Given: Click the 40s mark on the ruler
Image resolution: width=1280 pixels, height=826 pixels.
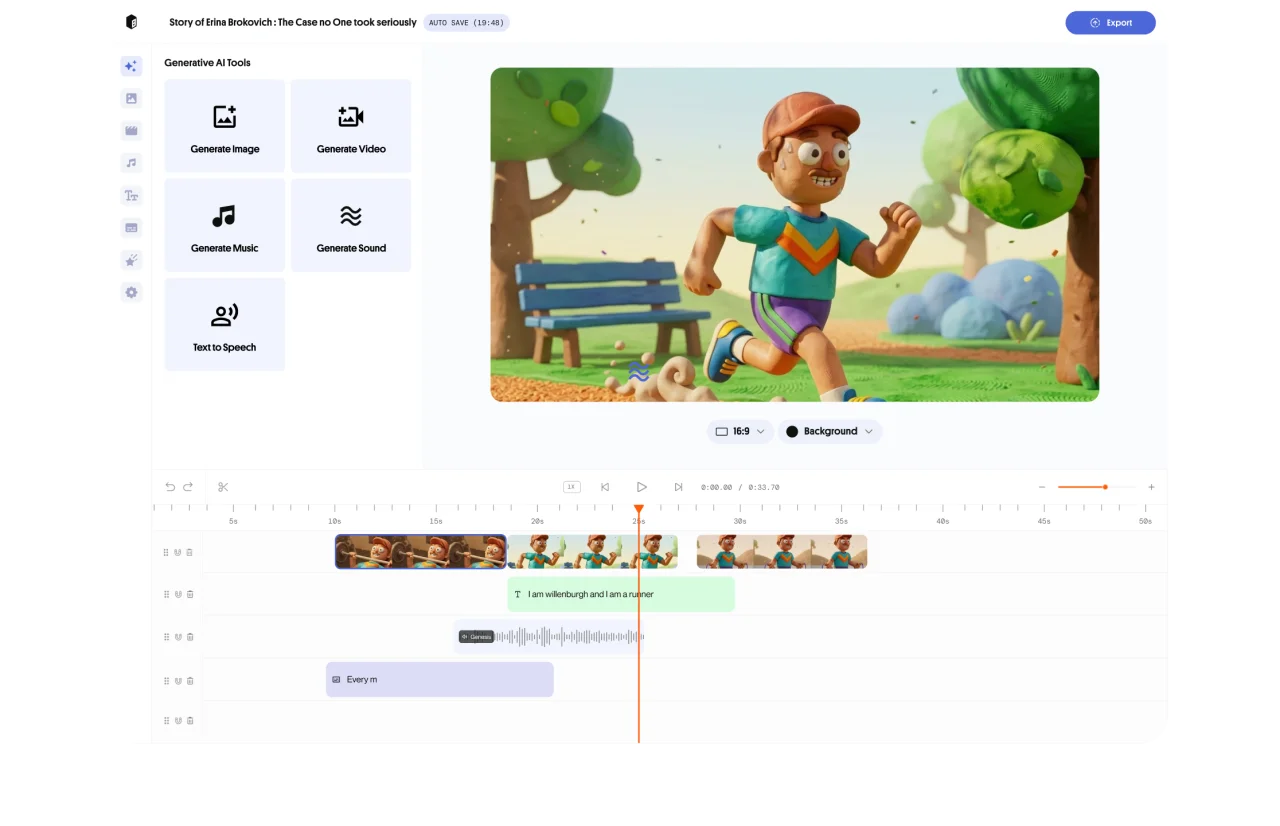Looking at the screenshot, I should click(x=942, y=521).
